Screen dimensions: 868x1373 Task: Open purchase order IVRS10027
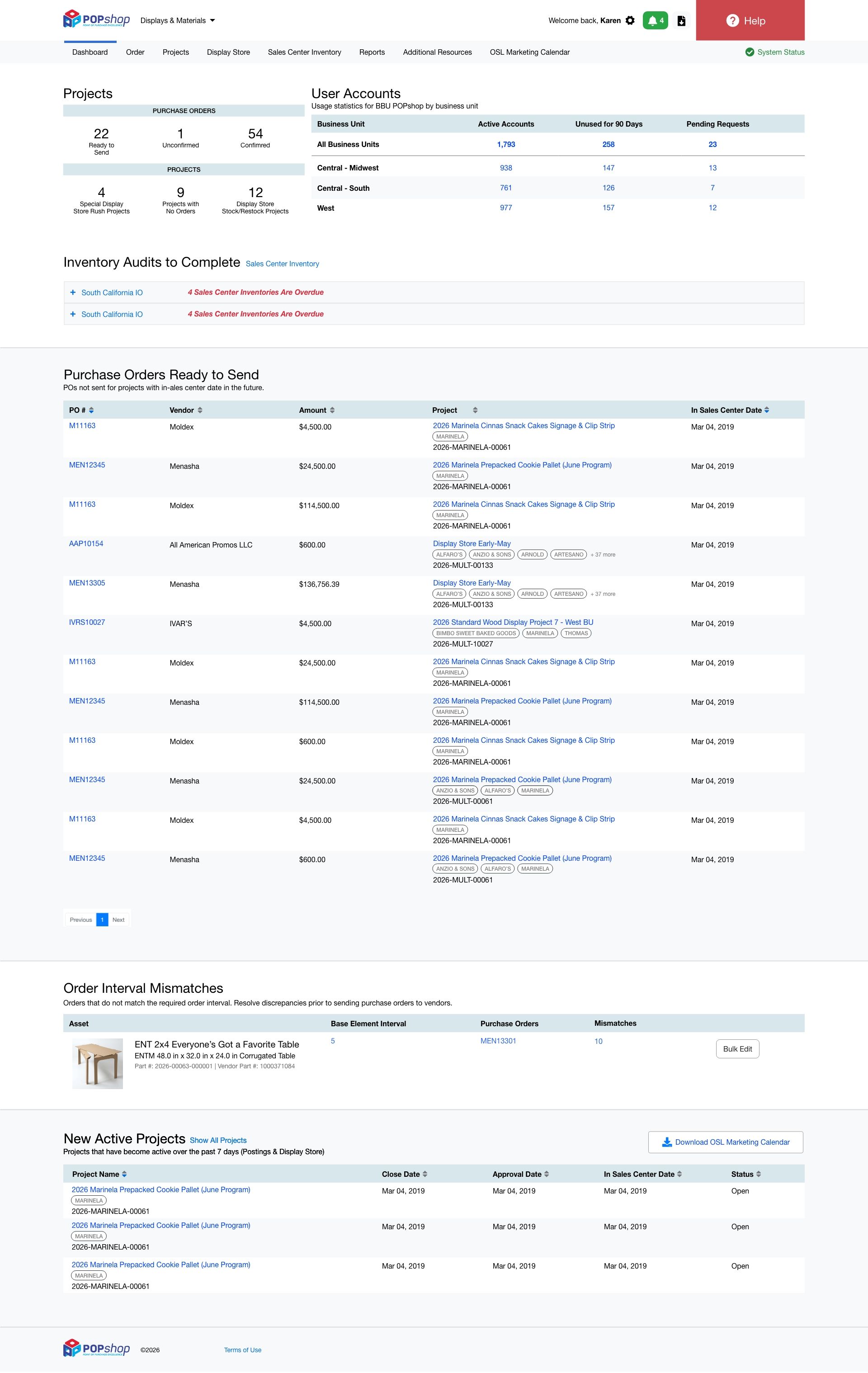click(x=87, y=622)
